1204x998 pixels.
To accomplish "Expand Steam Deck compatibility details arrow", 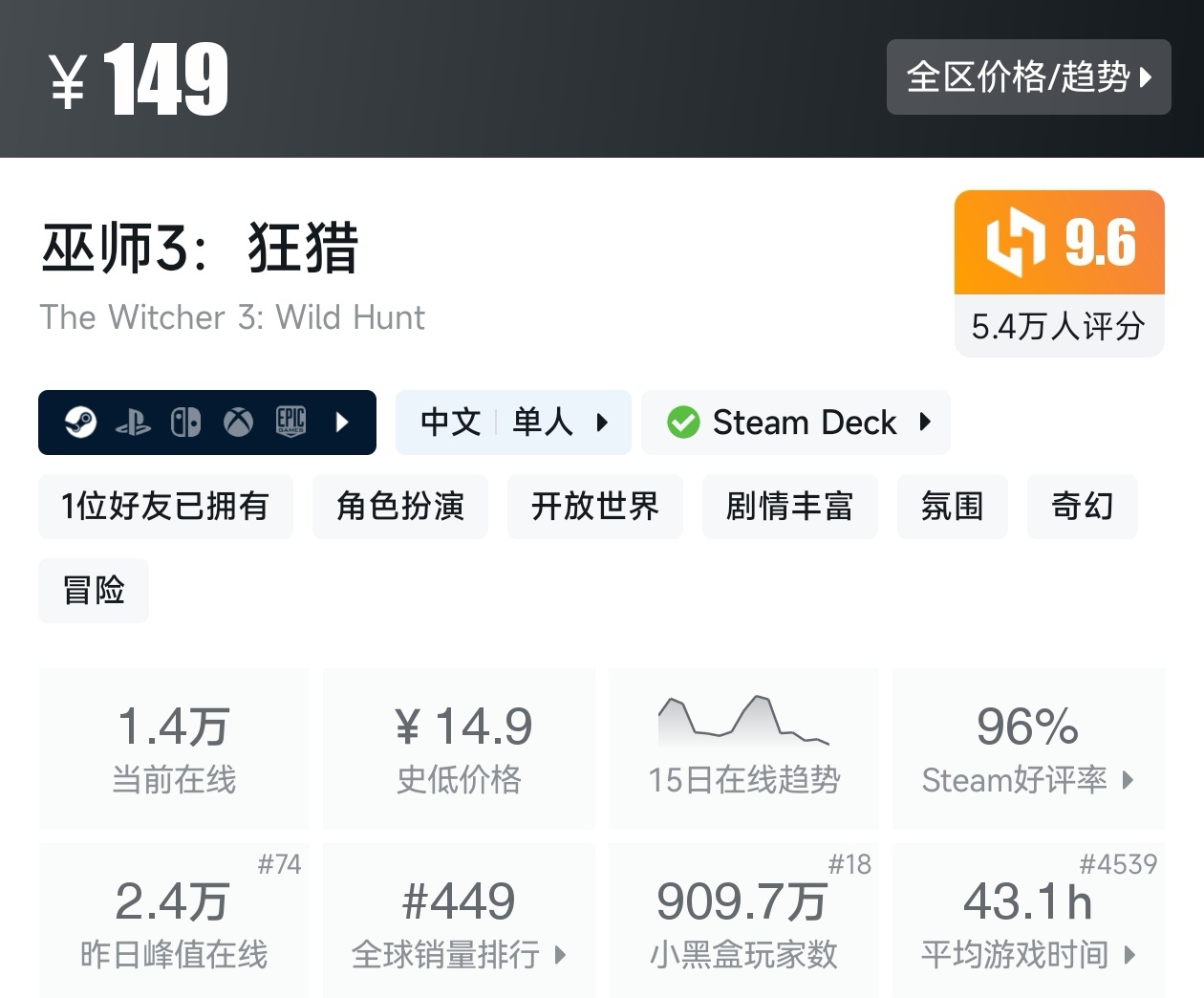I will pos(925,422).
